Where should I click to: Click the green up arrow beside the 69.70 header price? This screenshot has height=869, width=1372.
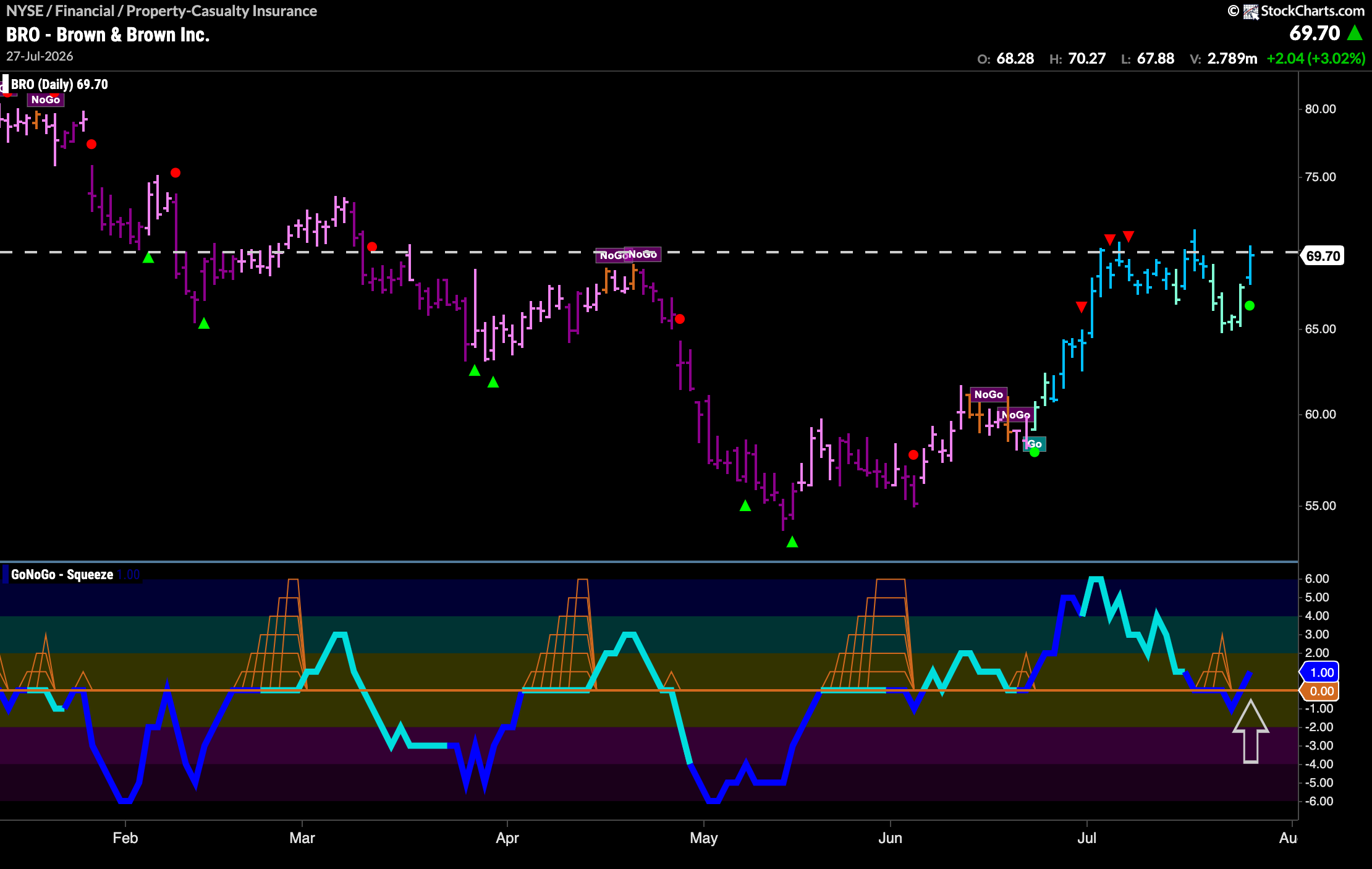click(1355, 33)
